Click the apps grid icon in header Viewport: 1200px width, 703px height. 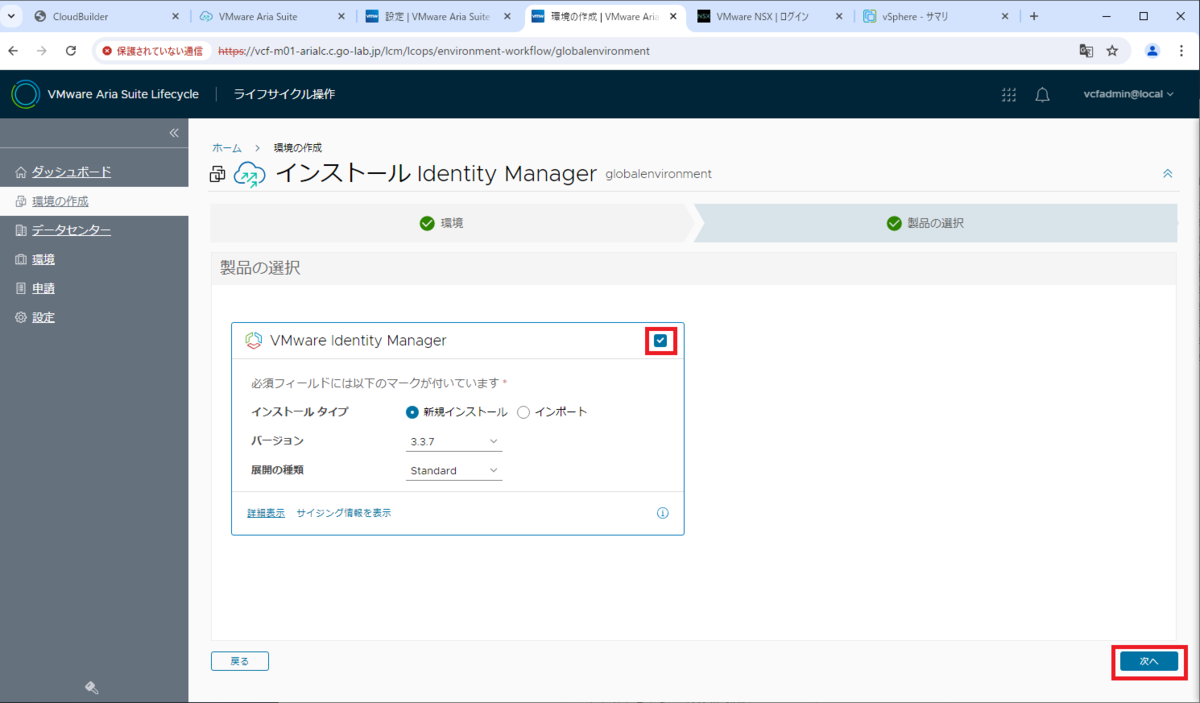click(1009, 94)
